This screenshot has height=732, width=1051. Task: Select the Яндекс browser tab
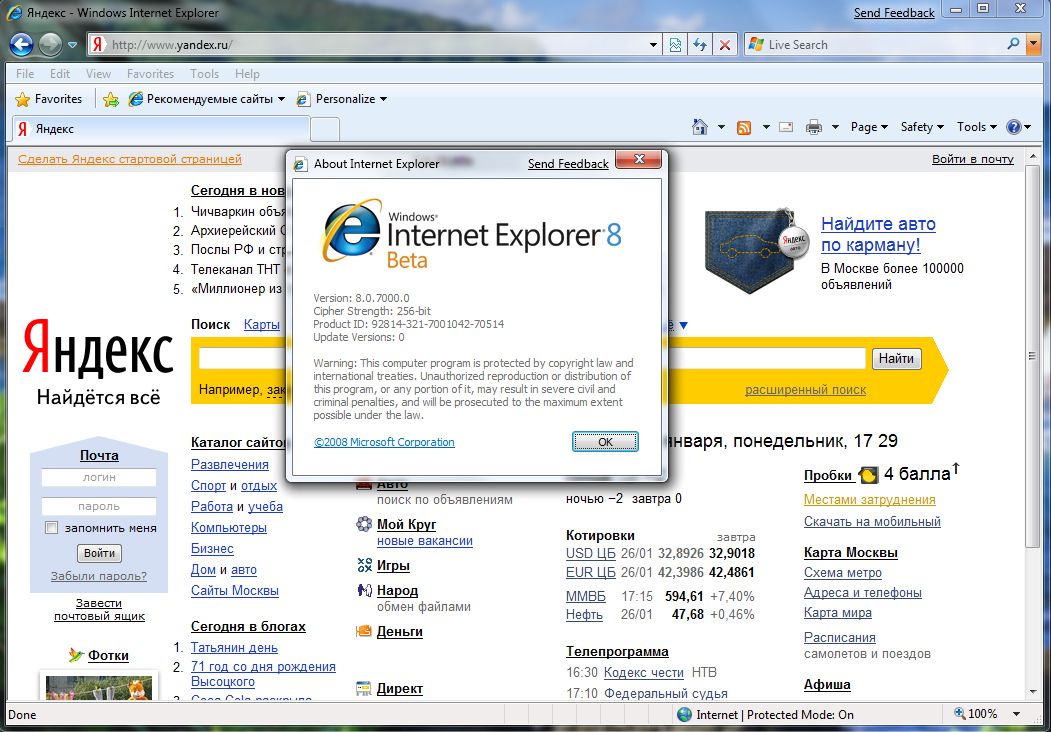pos(160,129)
